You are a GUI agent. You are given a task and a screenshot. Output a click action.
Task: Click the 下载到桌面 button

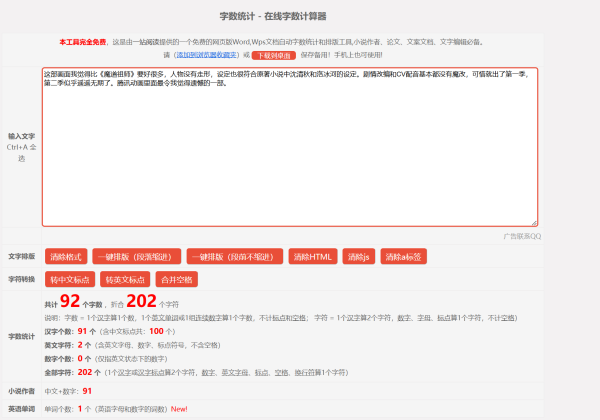pyautogui.click(x=274, y=55)
